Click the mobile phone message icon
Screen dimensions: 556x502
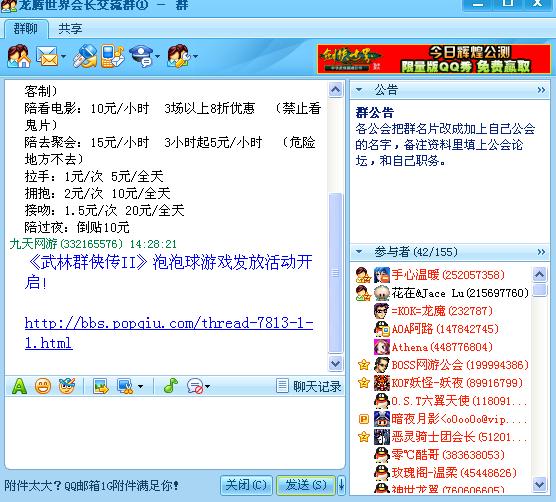click(112, 56)
